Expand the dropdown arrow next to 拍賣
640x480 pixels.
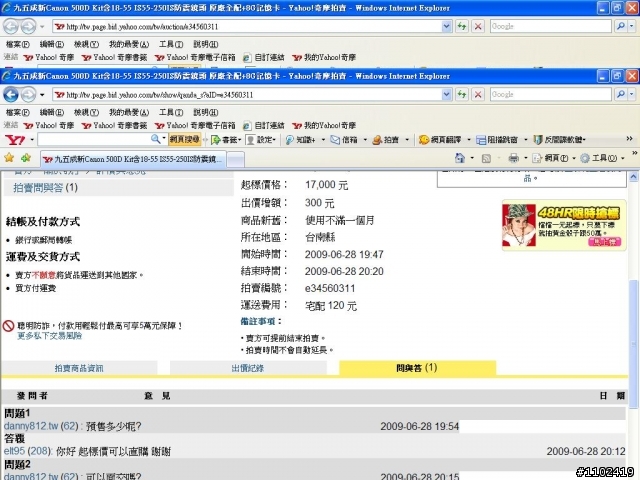click(407, 140)
